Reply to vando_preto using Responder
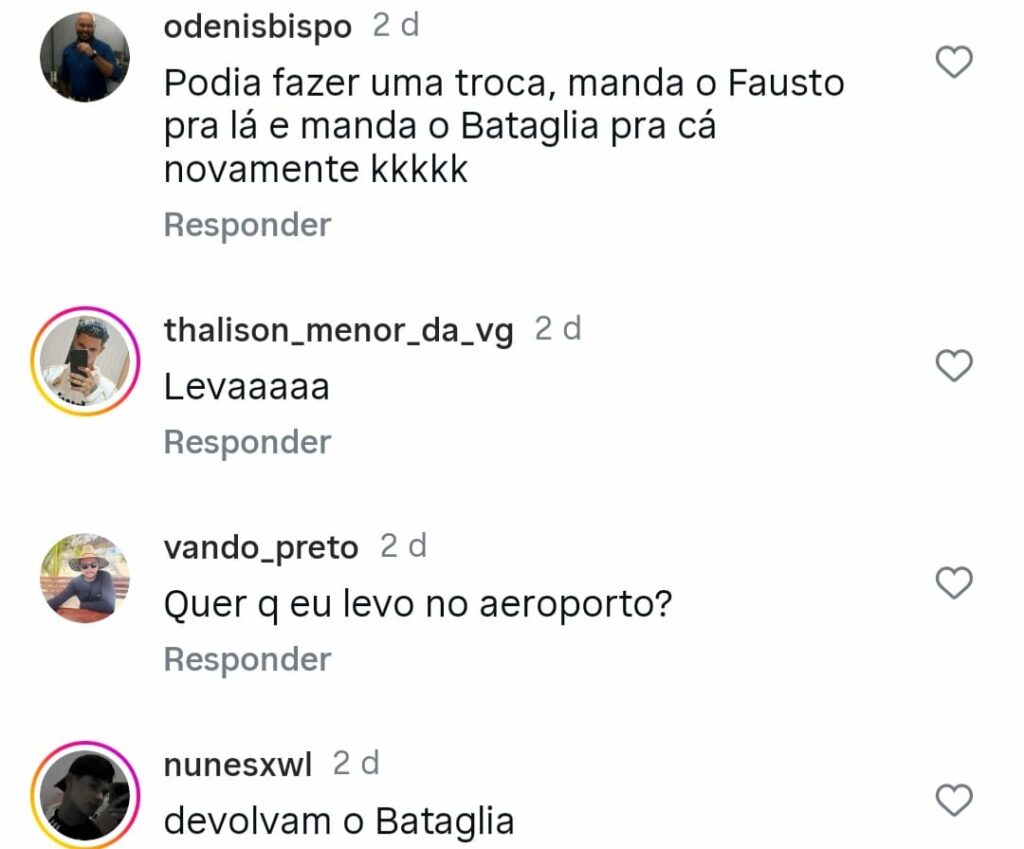 point(248,660)
